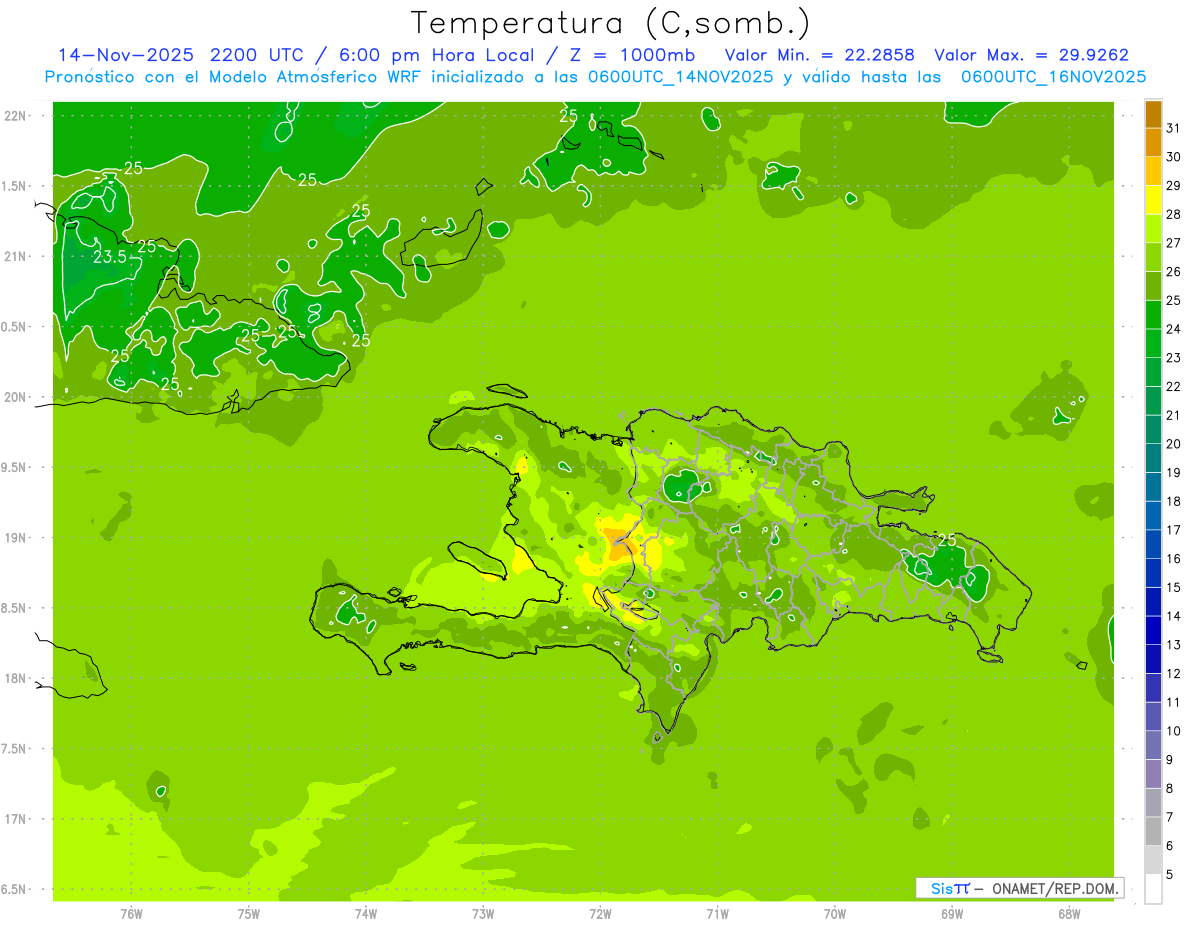Click the '70W' longitude label
Screen dimensions: 1200x927
pos(835,914)
